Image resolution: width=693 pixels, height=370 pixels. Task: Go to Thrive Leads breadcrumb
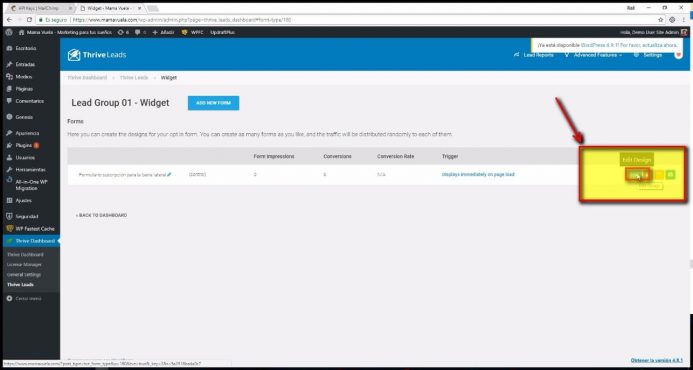coord(134,77)
